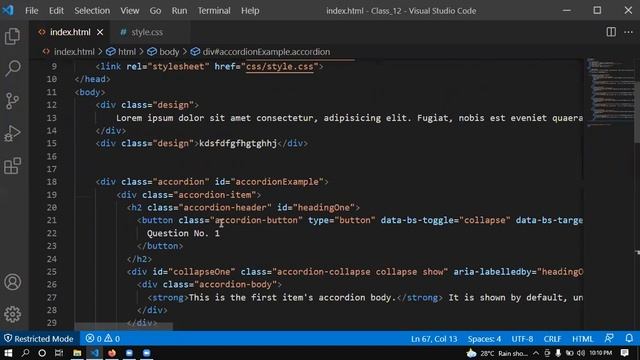
Task: Change indentation via Spaces: 4
Action: pos(484,339)
